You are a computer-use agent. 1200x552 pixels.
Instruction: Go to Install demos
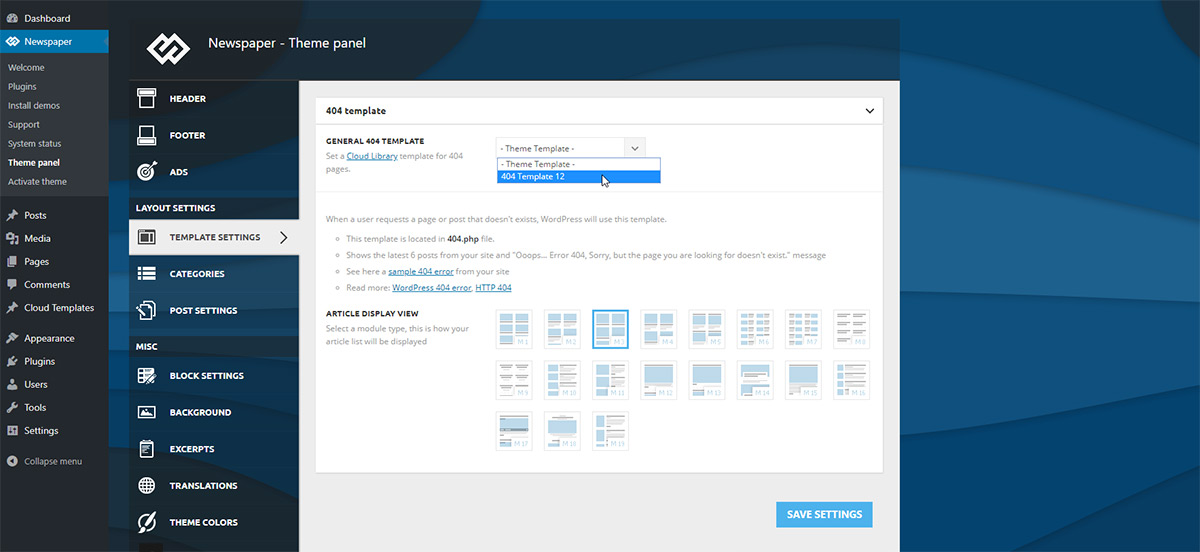coord(34,106)
